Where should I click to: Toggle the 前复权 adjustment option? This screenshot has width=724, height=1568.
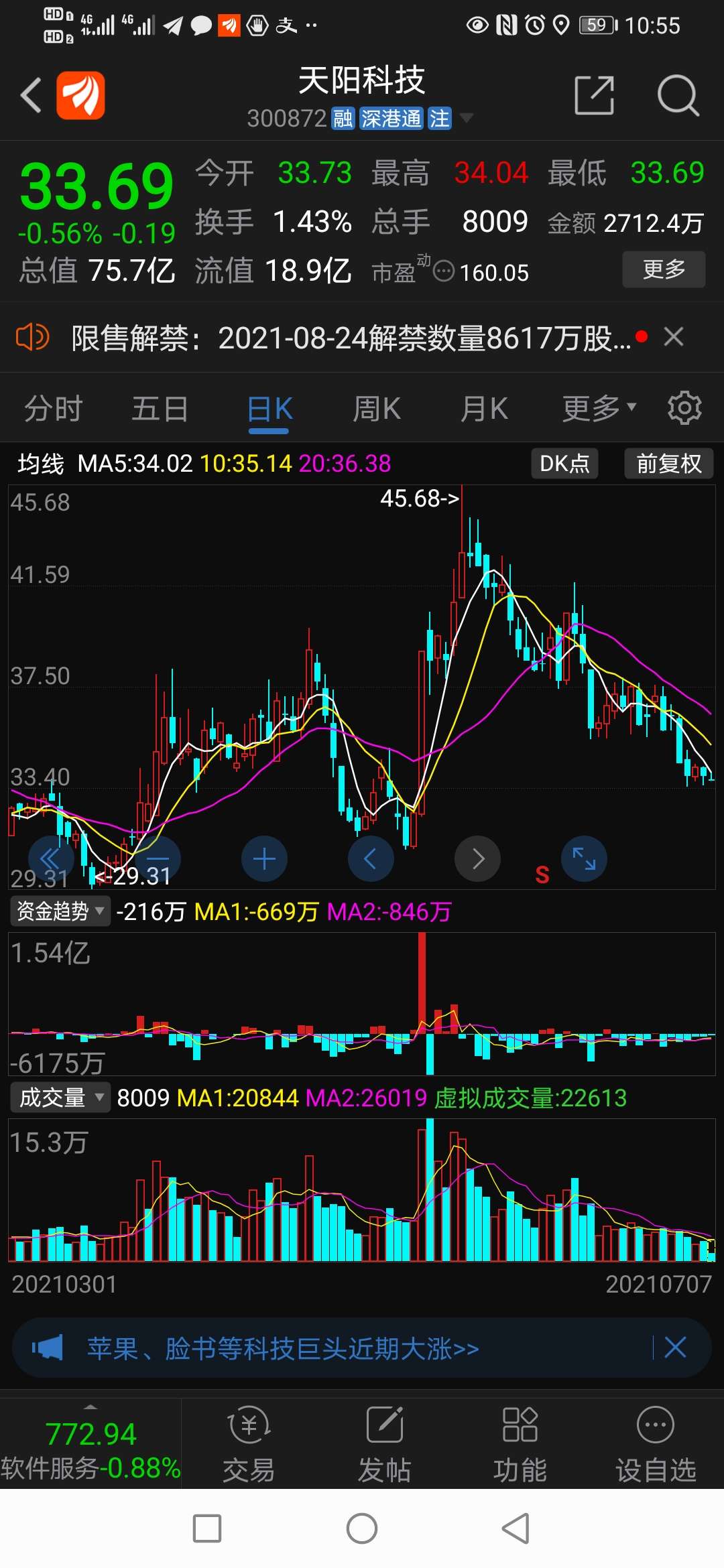tap(668, 464)
